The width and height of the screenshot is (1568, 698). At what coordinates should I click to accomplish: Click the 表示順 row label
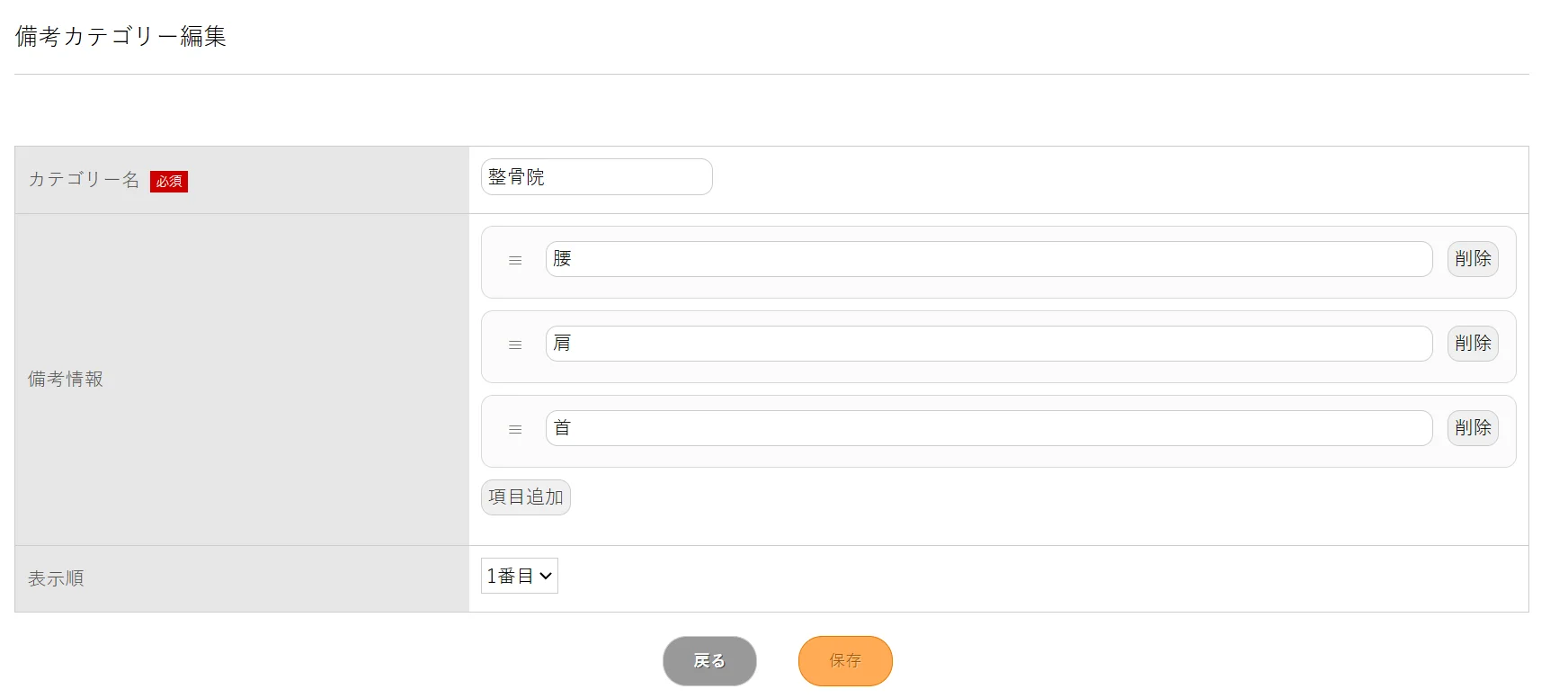click(x=56, y=579)
